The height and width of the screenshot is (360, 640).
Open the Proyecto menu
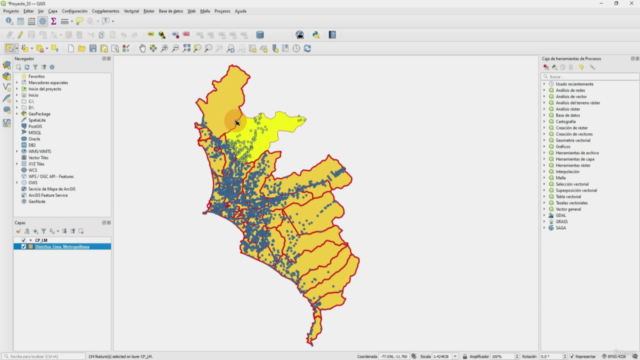pyautogui.click(x=11, y=11)
